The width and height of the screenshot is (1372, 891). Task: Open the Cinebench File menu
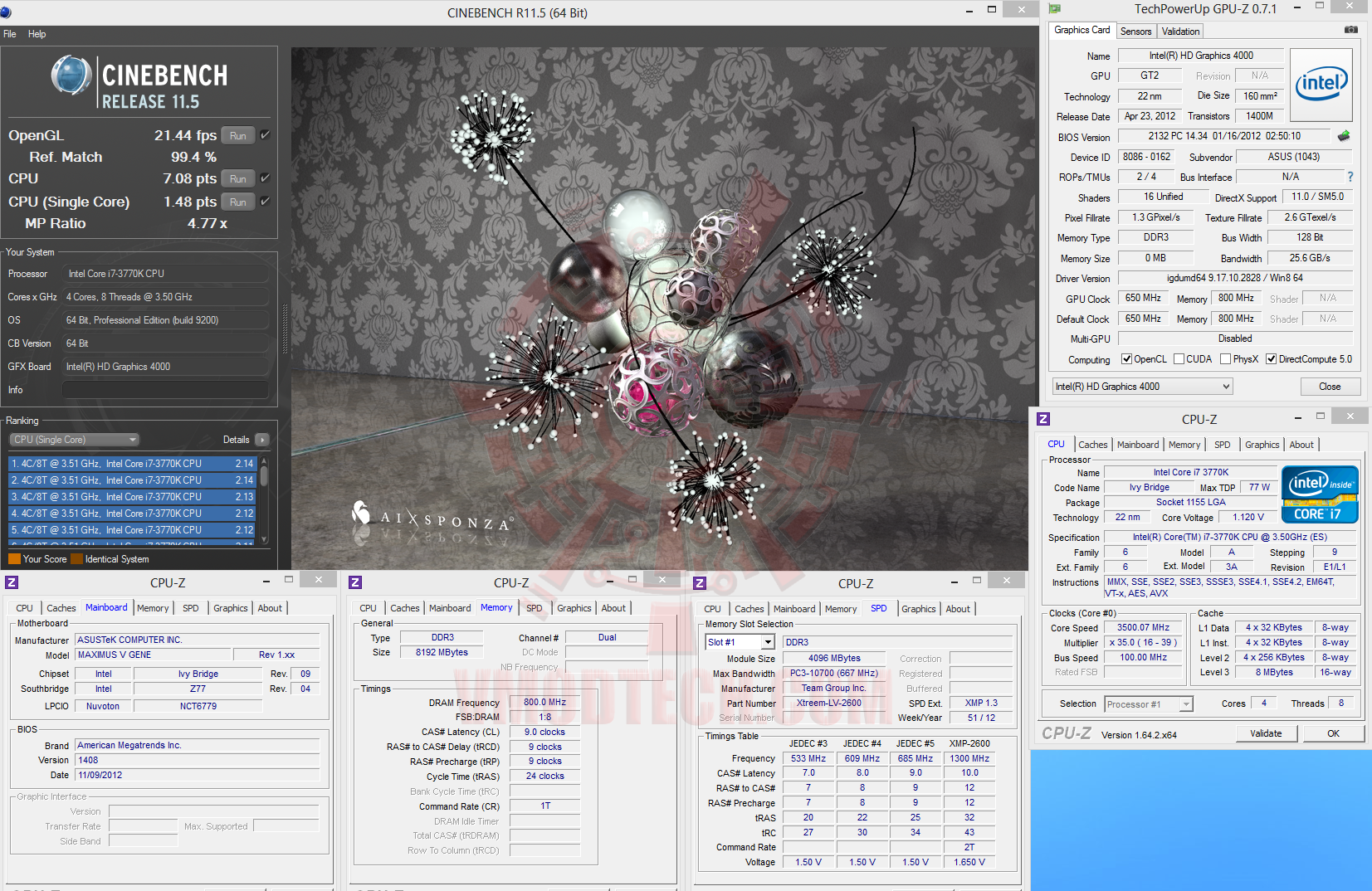(10, 34)
